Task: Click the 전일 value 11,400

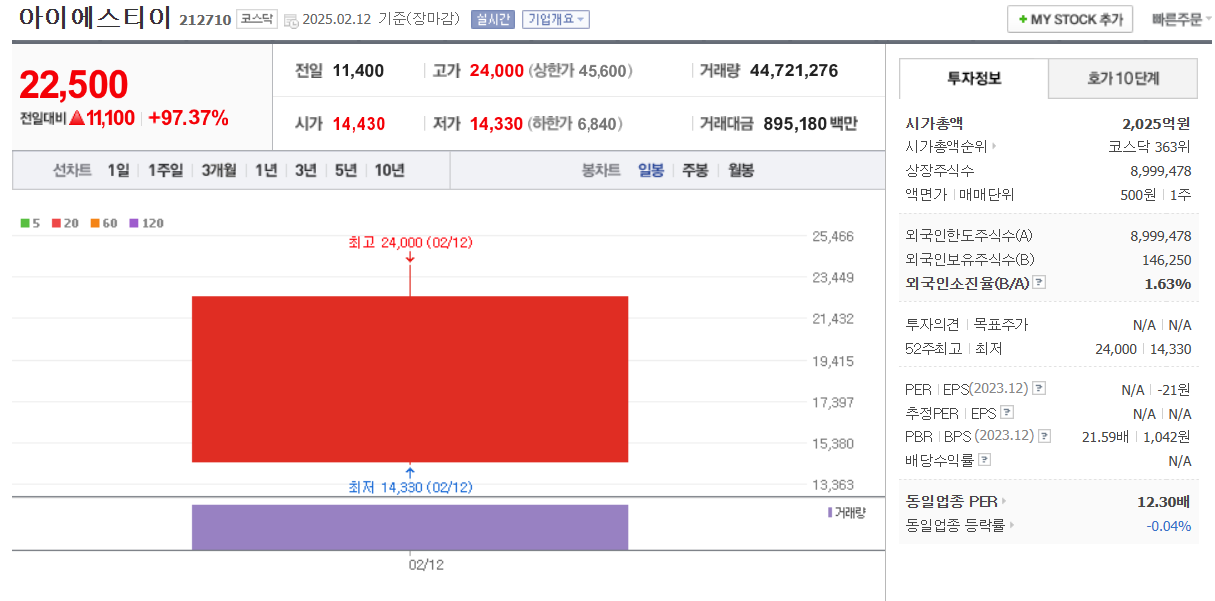Action: [358, 71]
